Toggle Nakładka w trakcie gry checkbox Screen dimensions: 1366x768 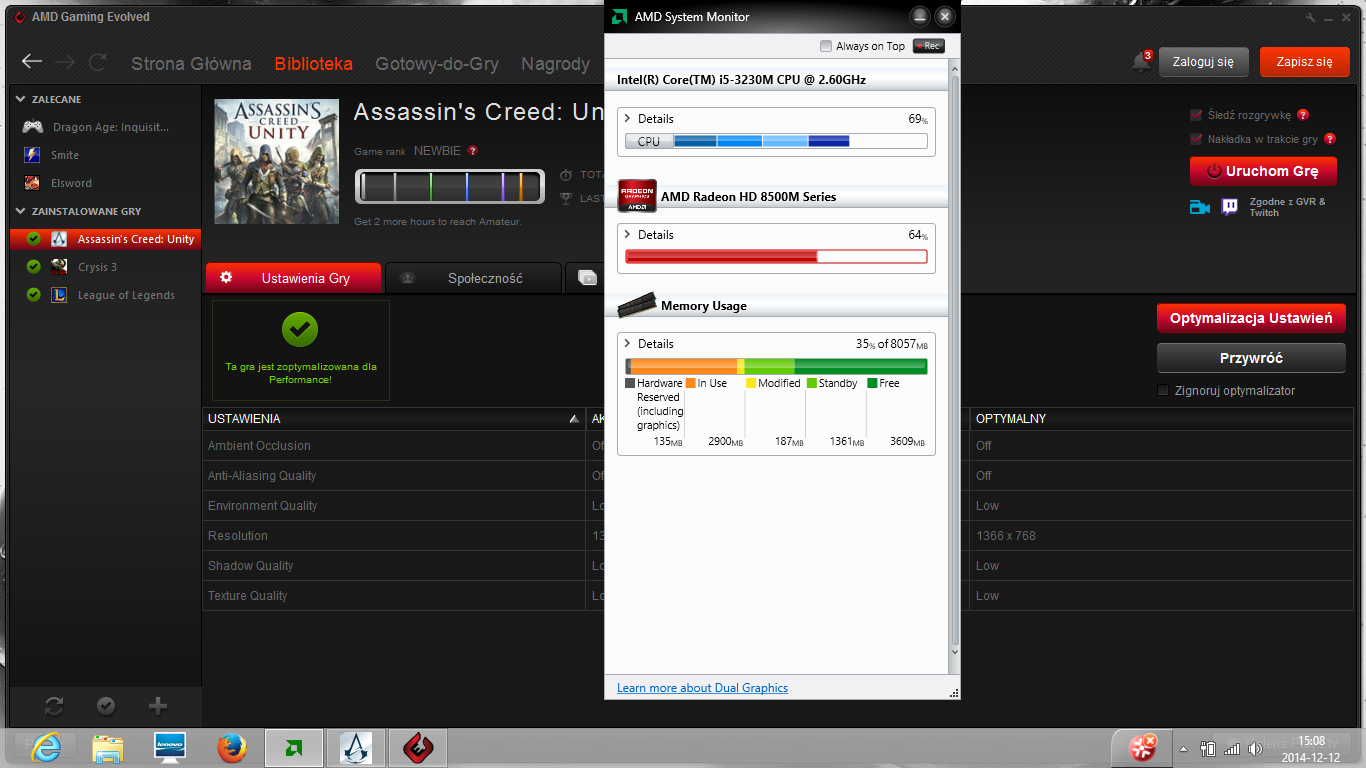point(1196,139)
